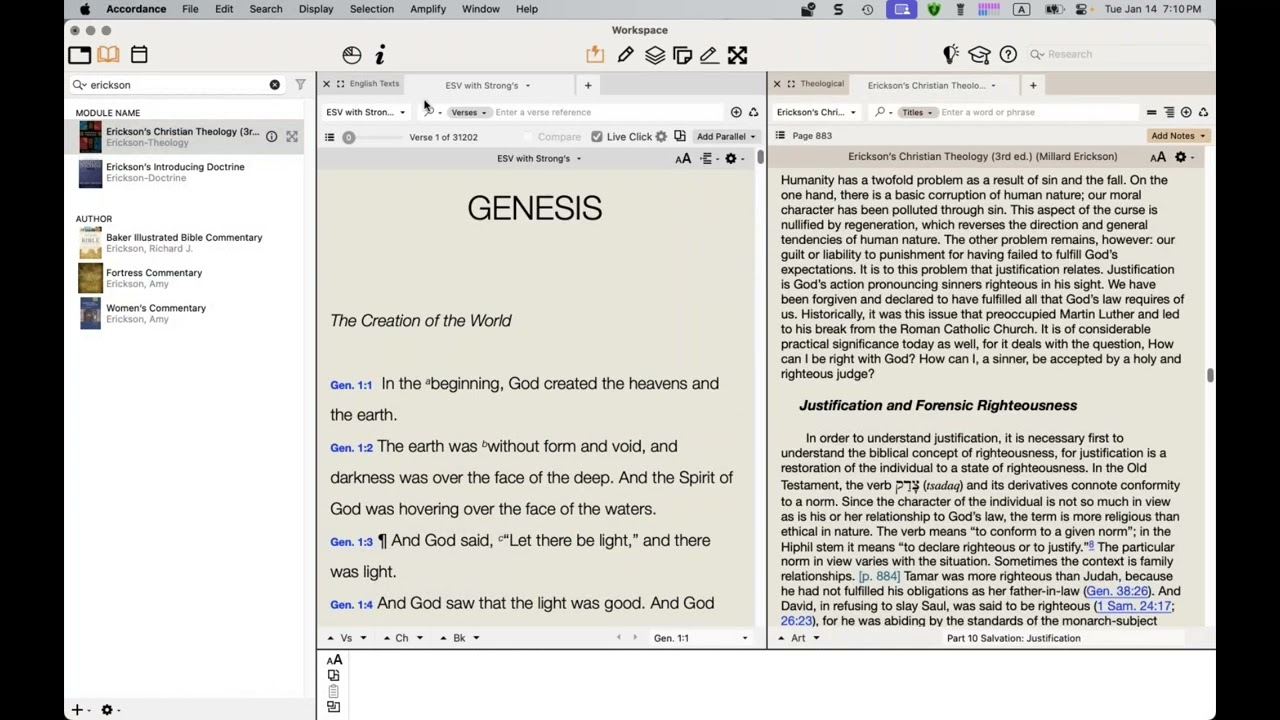The height and width of the screenshot is (720, 1280).
Task: Open the Library icon in the toolbar
Action: [x=79, y=55]
